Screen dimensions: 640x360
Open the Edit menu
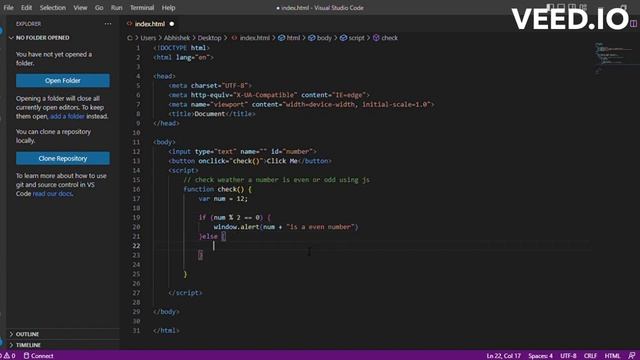point(27,8)
